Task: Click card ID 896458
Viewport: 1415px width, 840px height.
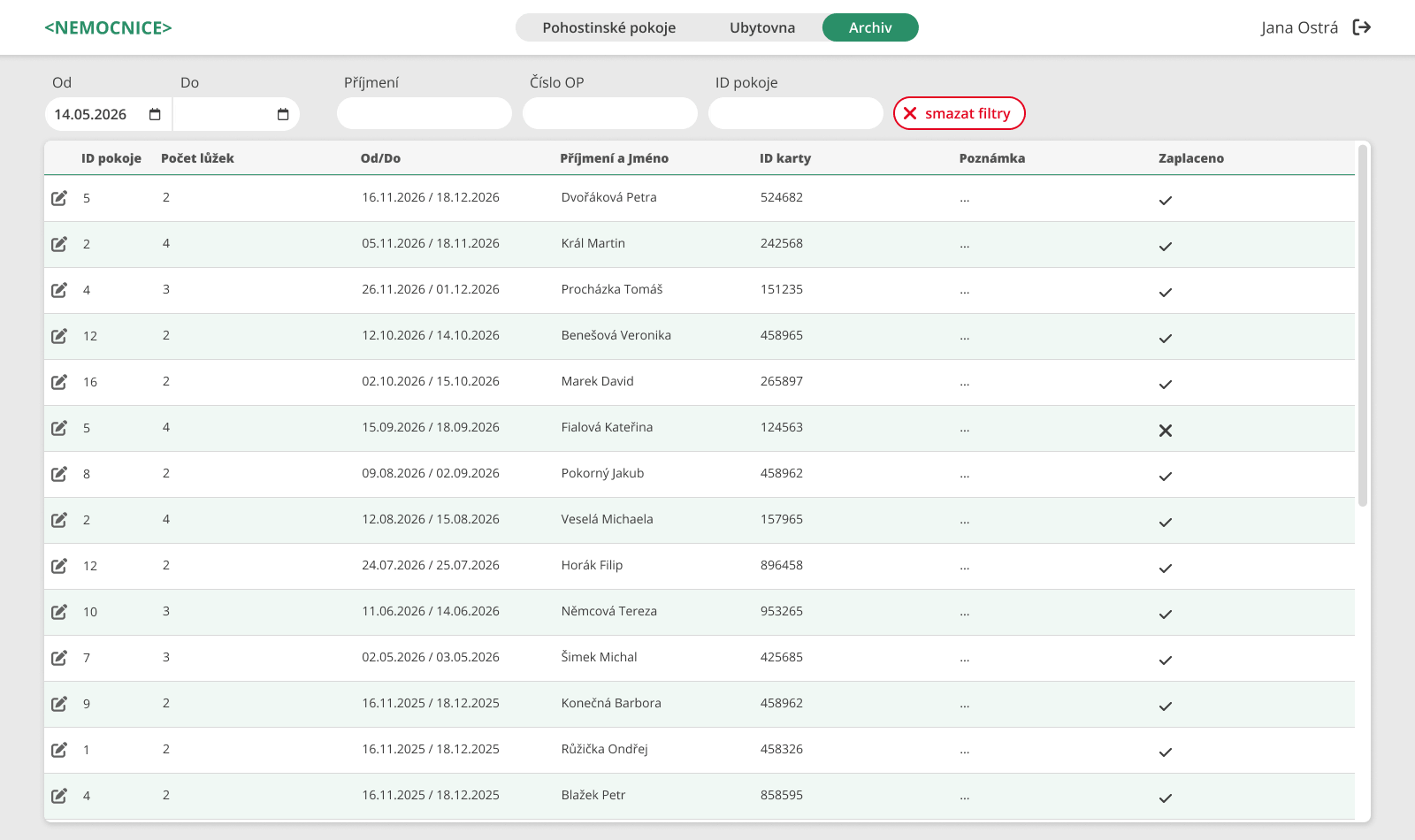Action: (x=782, y=565)
